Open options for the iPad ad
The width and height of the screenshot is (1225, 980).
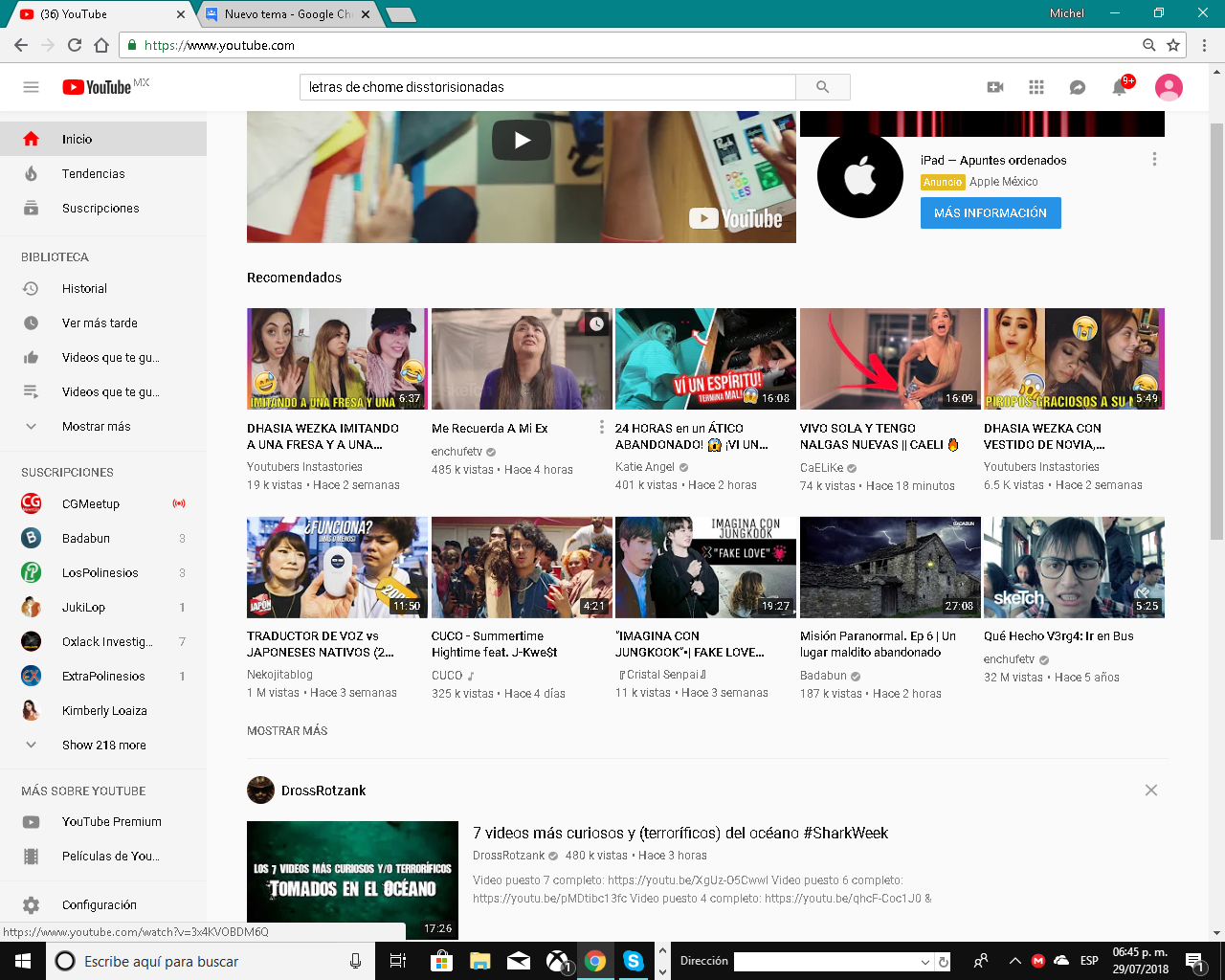click(1154, 159)
